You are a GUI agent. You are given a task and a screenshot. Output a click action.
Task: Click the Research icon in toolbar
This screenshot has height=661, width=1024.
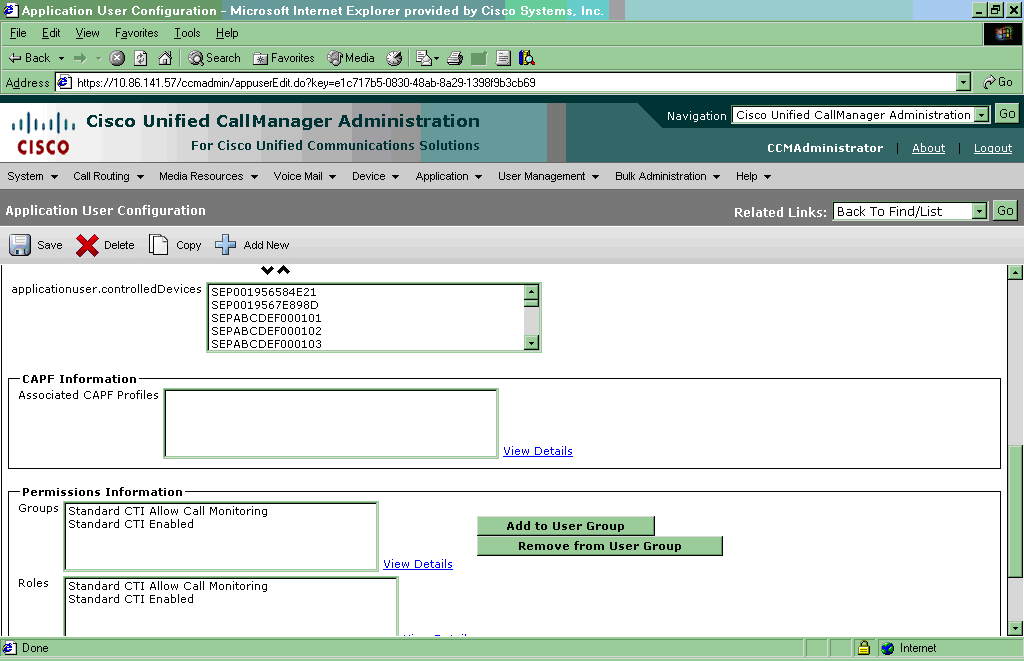click(526, 58)
